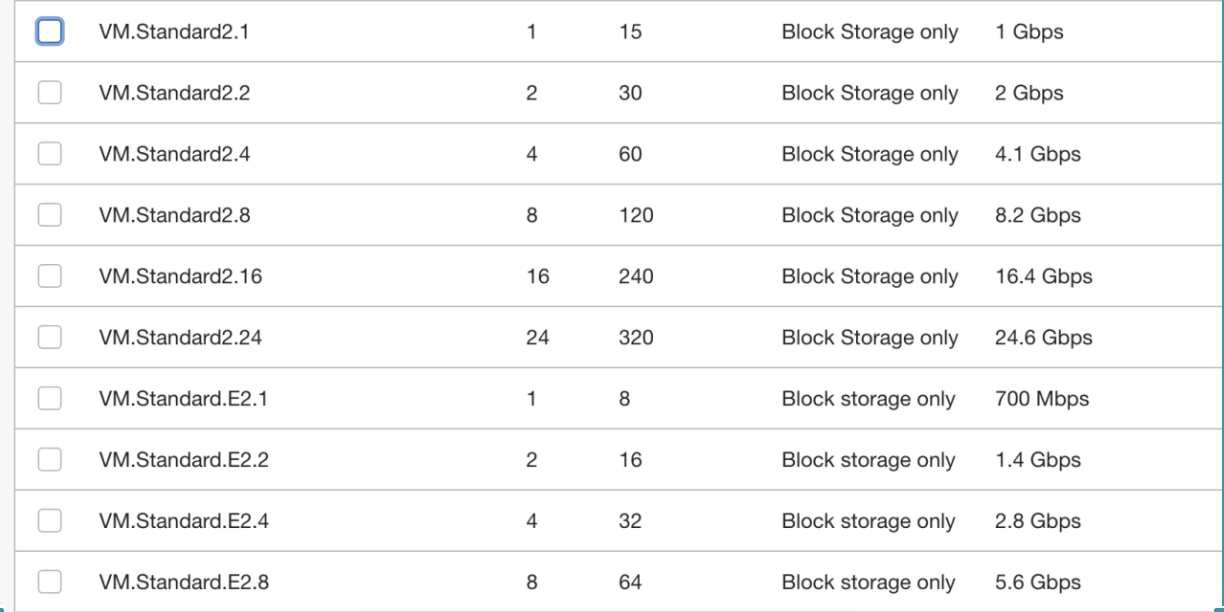The height and width of the screenshot is (612, 1224).
Task: Click the VM.Standard.E2.2 shape name
Action: click(x=183, y=460)
